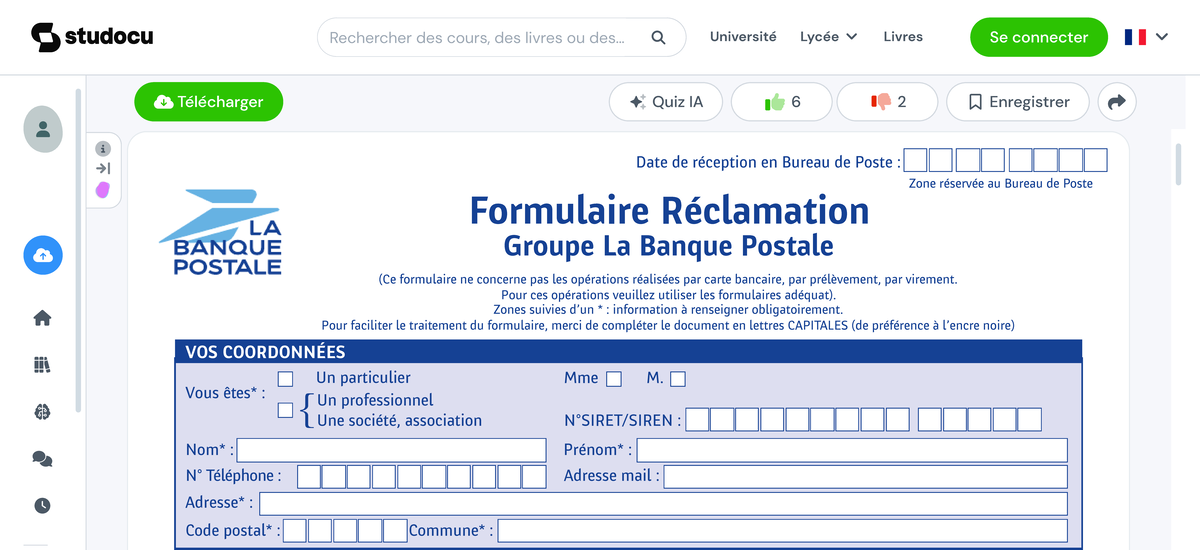
Task: Click the 'N°SIRET/SIREN :' label
Action: coord(623,421)
